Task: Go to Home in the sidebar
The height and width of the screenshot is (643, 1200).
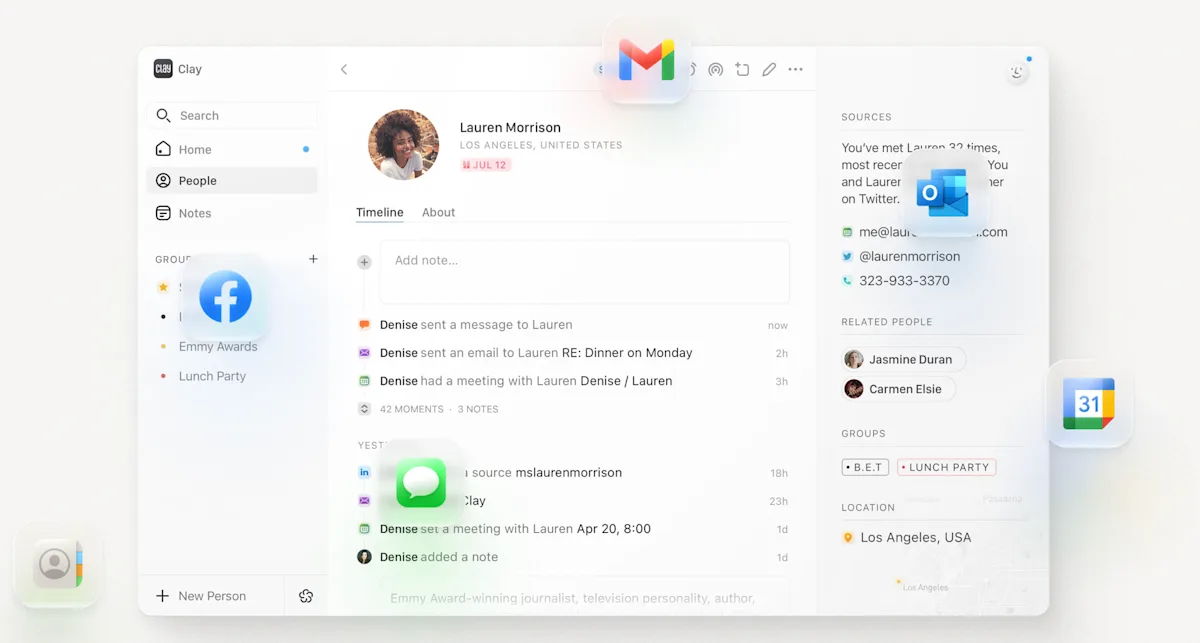Action: tap(233, 149)
